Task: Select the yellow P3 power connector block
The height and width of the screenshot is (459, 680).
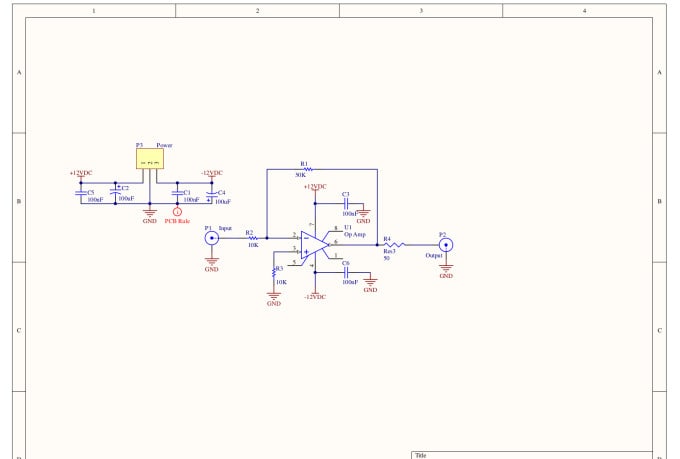Action: [150, 159]
